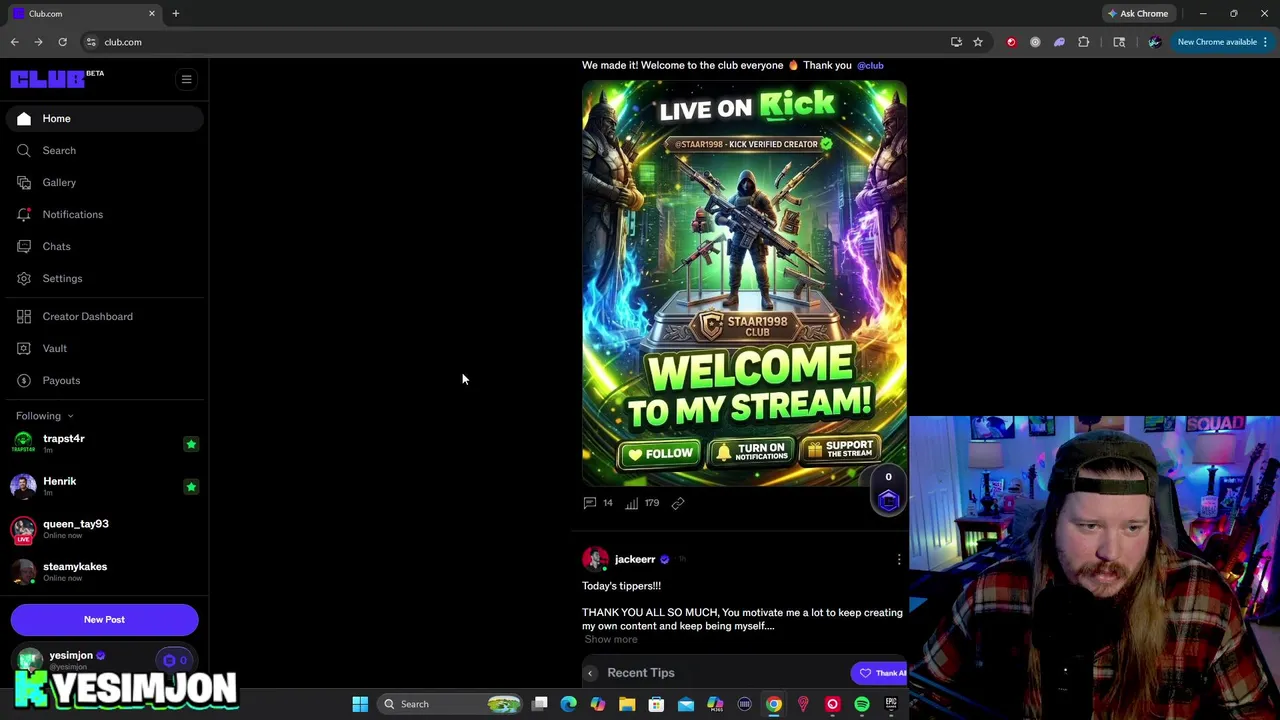Open jackeerr's profile name
The height and width of the screenshot is (720, 1280).
point(635,559)
